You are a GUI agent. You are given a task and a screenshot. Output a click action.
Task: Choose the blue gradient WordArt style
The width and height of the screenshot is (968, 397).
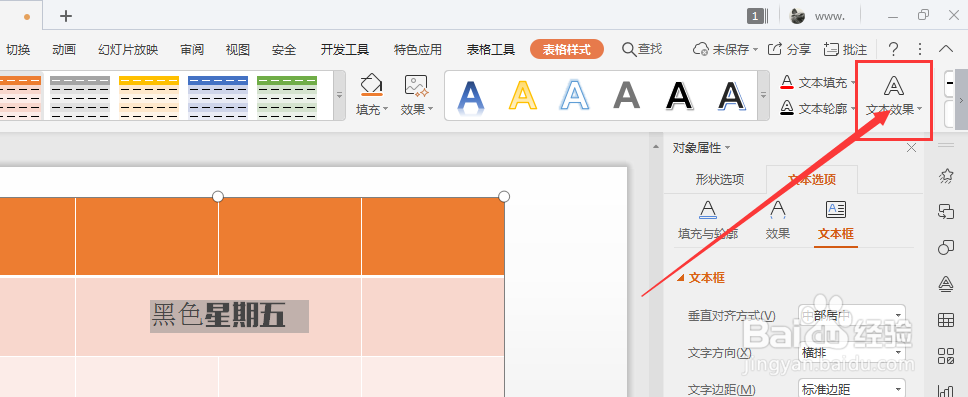(x=470, y=97)
